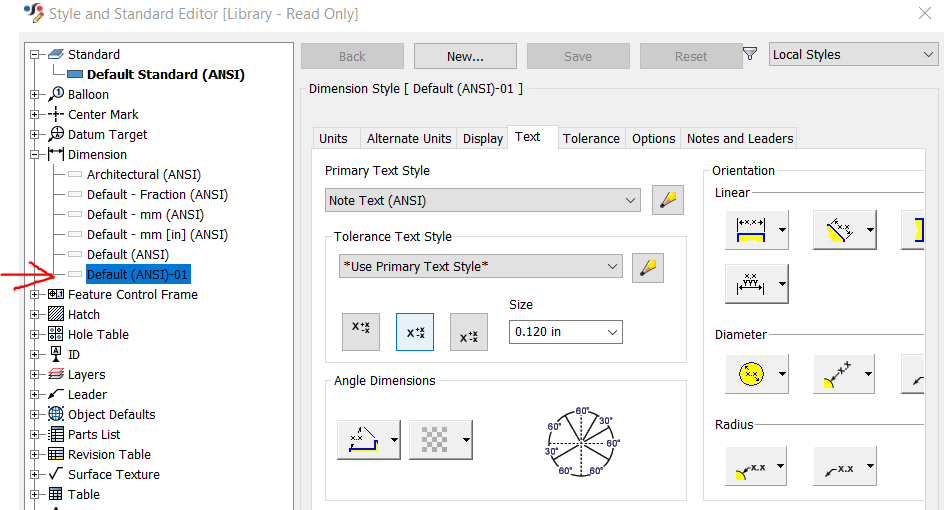Viewport: 944px width, 510px height.
Task: Click the Layers style icon
Action: [56, 374]
